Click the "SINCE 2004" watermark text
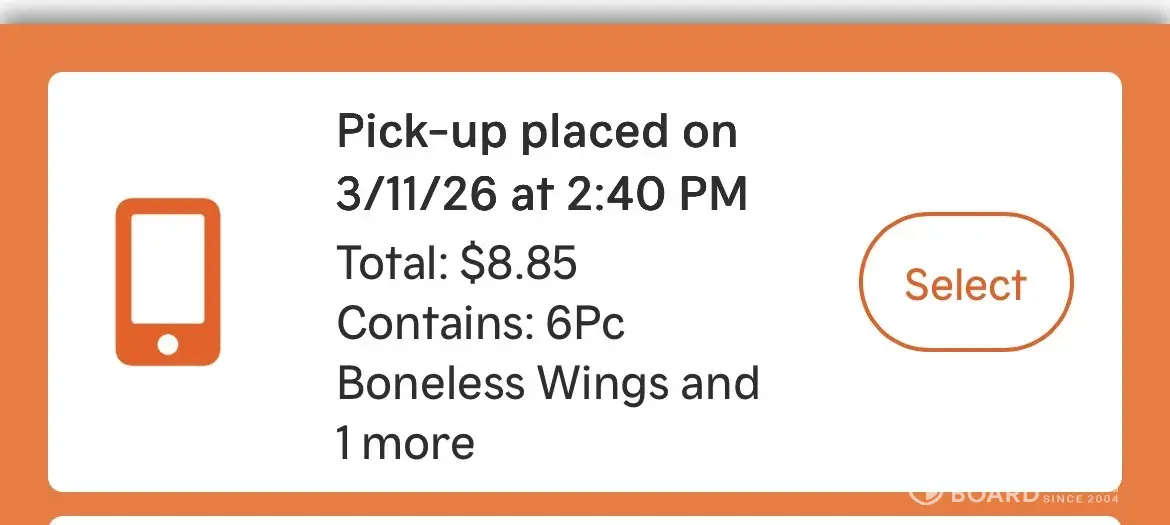Viewport: 1170px width, 525px height. (x=1081, y=498)
